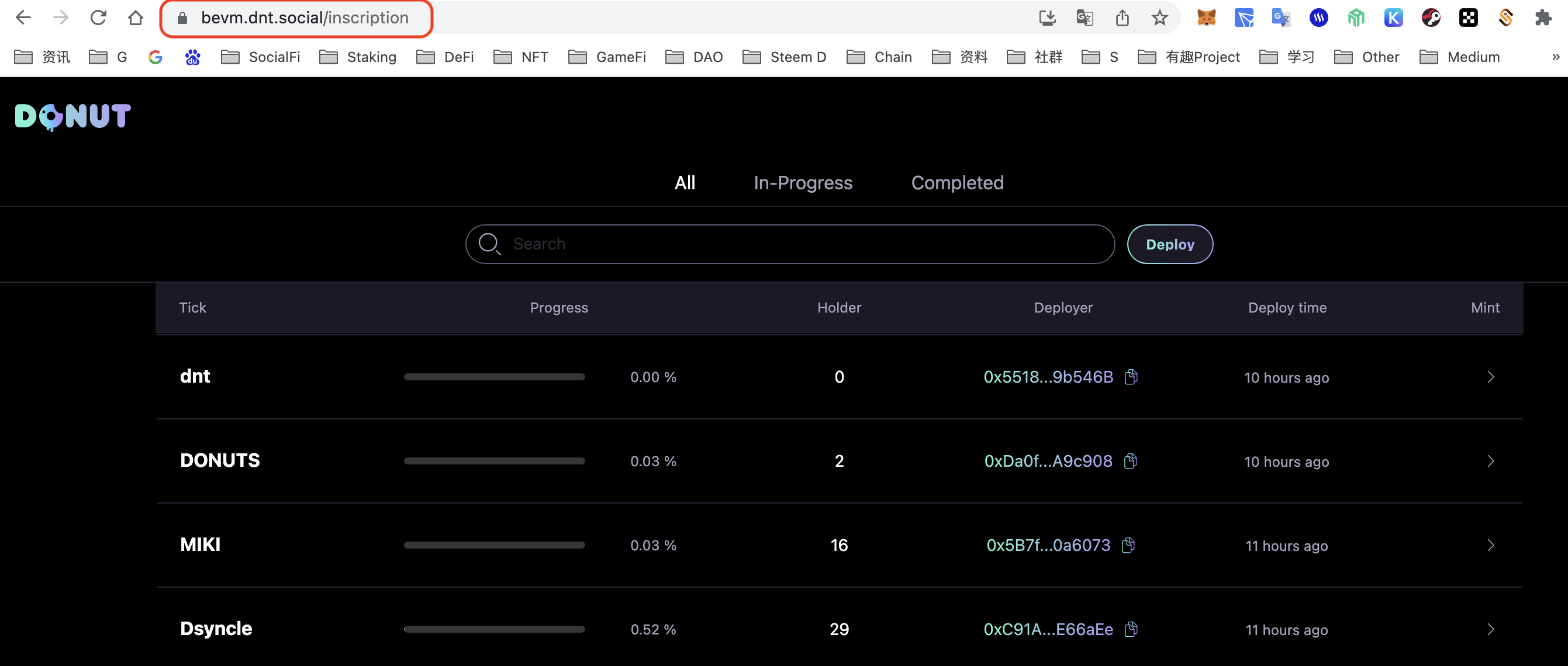Switch to the In-Progress tab
Viewport: 1568px width, 666px height.
click(x=802, y=182)
